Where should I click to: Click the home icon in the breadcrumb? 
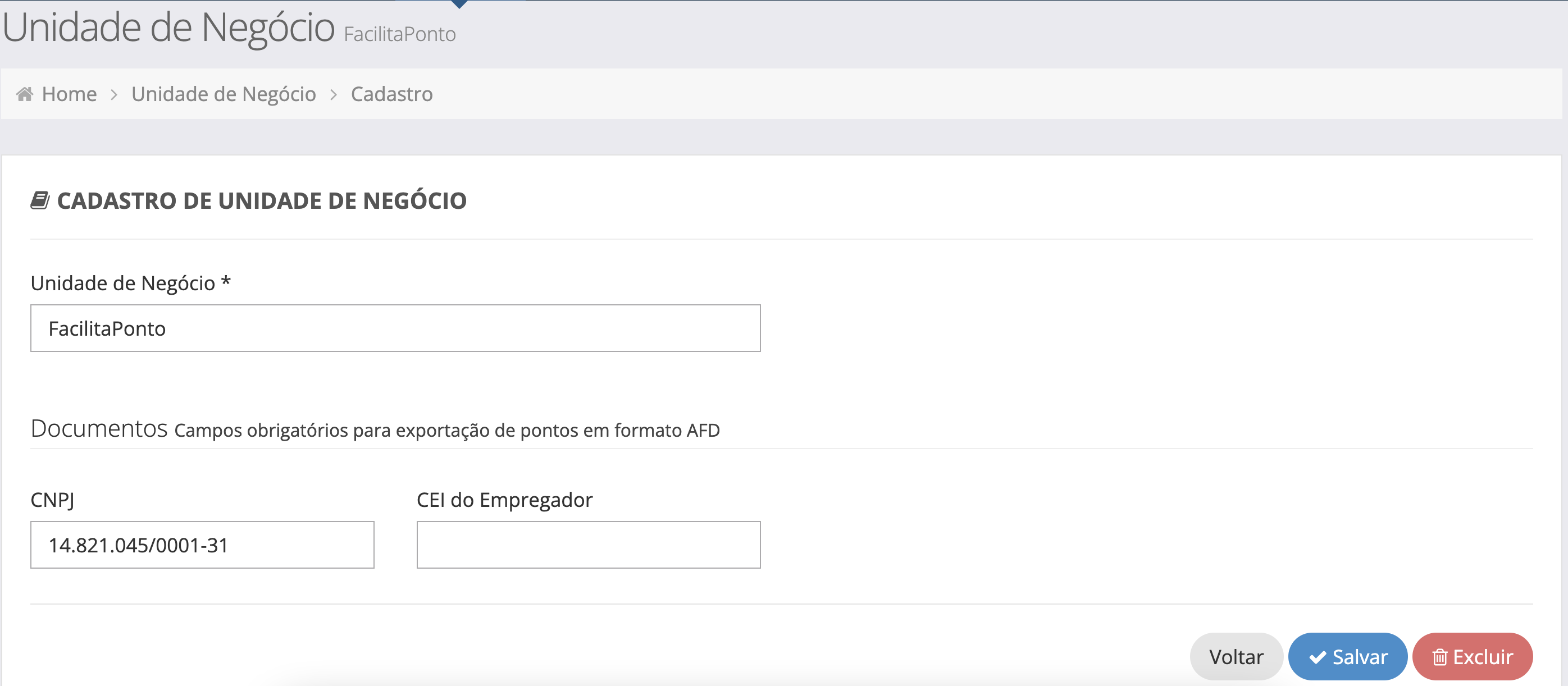[25, 94]
